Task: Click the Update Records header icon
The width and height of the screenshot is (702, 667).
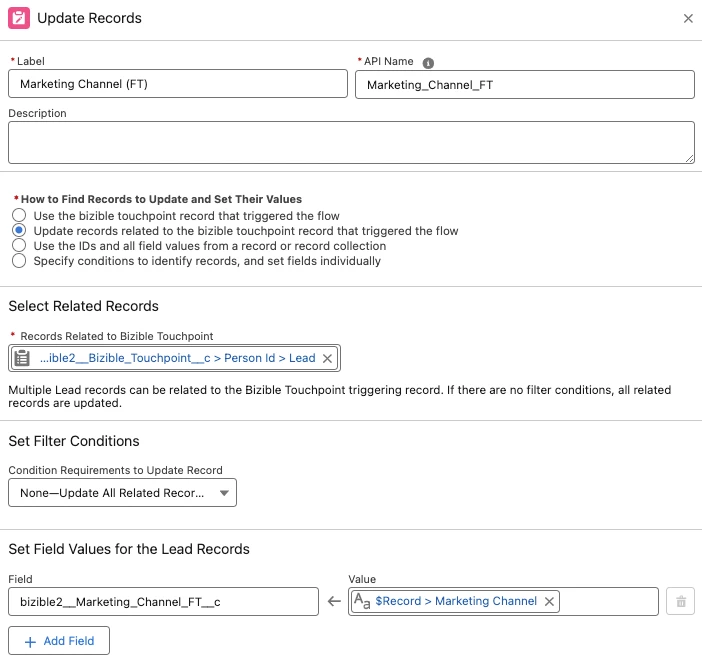Action: click(x=19, y=18)
